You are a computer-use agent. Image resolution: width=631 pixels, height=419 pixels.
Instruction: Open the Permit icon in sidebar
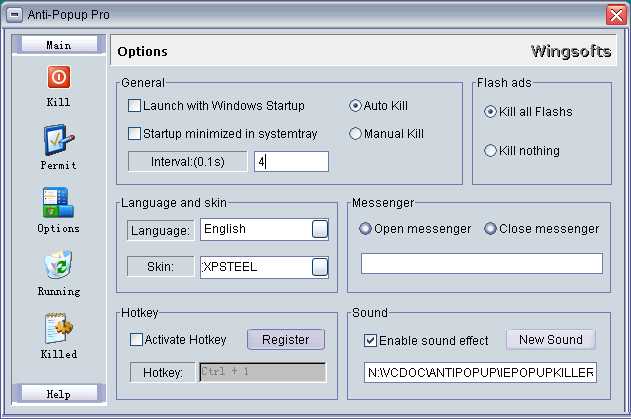pos(59,140)
